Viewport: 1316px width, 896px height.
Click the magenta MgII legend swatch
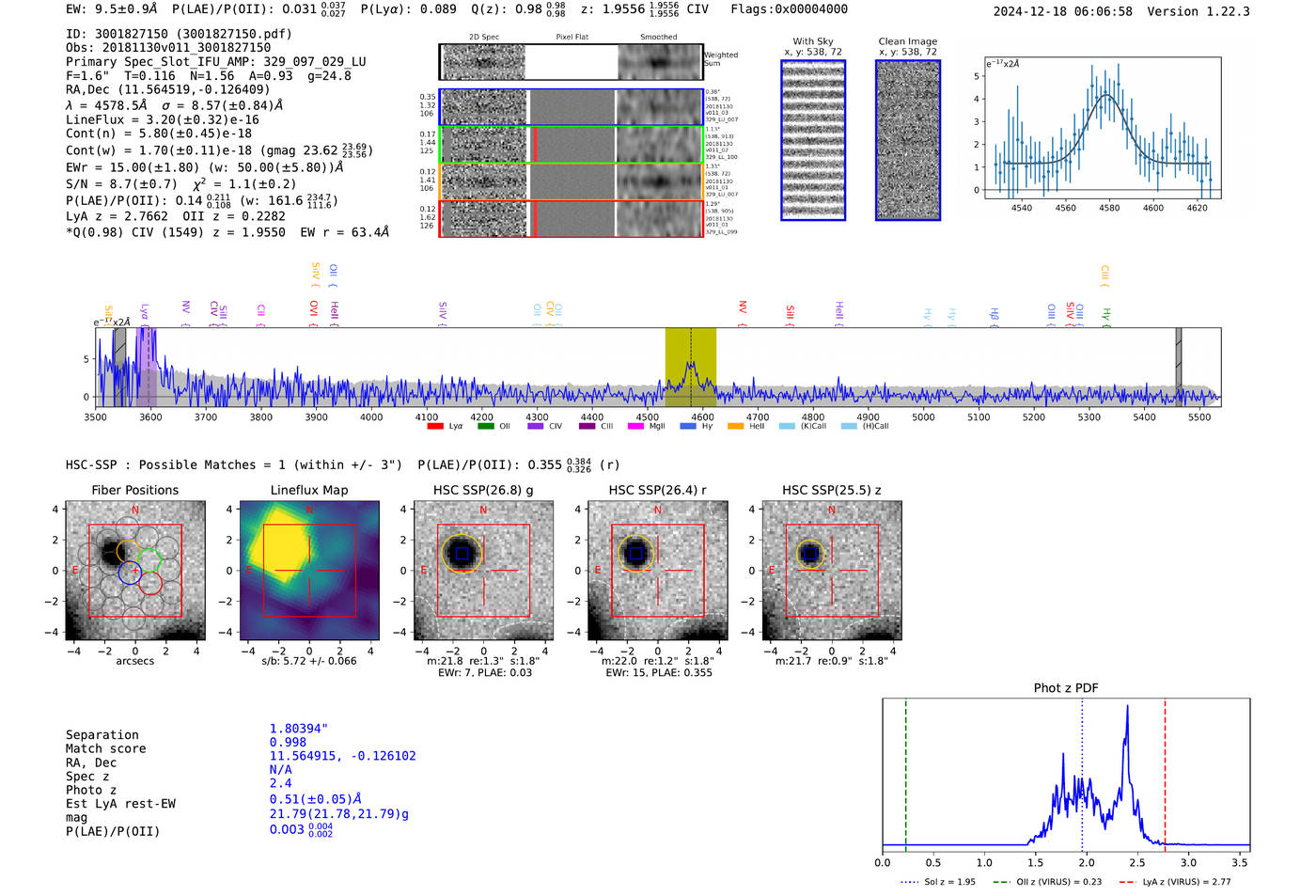click(x=635, y=426)
